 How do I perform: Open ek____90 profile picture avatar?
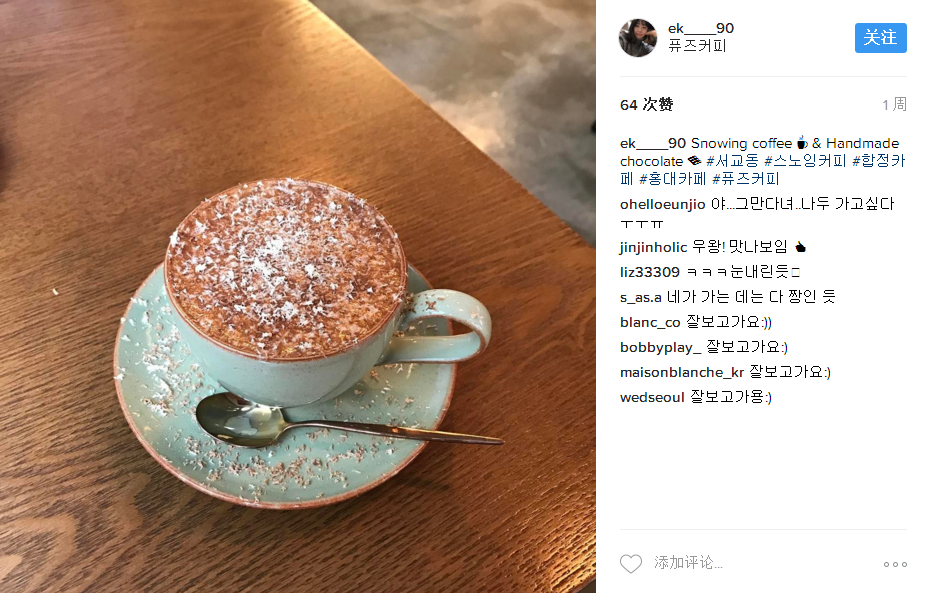click(x=638, y=38)
